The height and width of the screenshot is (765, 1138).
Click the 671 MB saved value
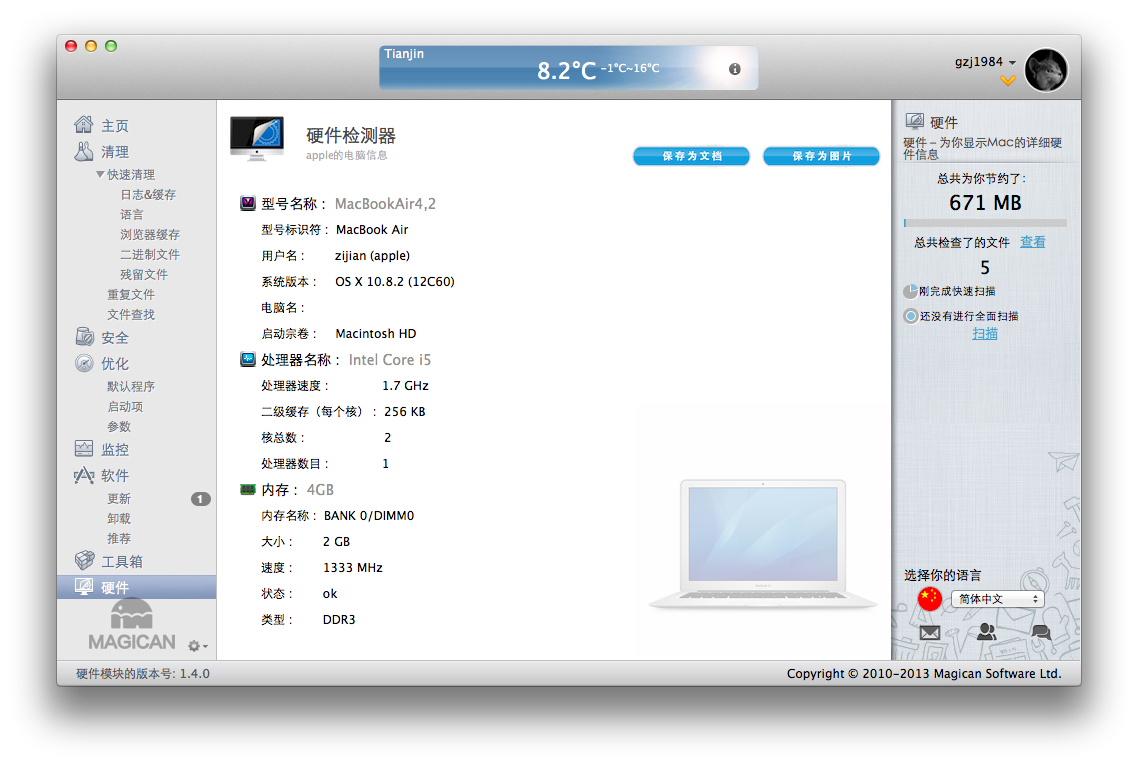click(x=986, y=202)
